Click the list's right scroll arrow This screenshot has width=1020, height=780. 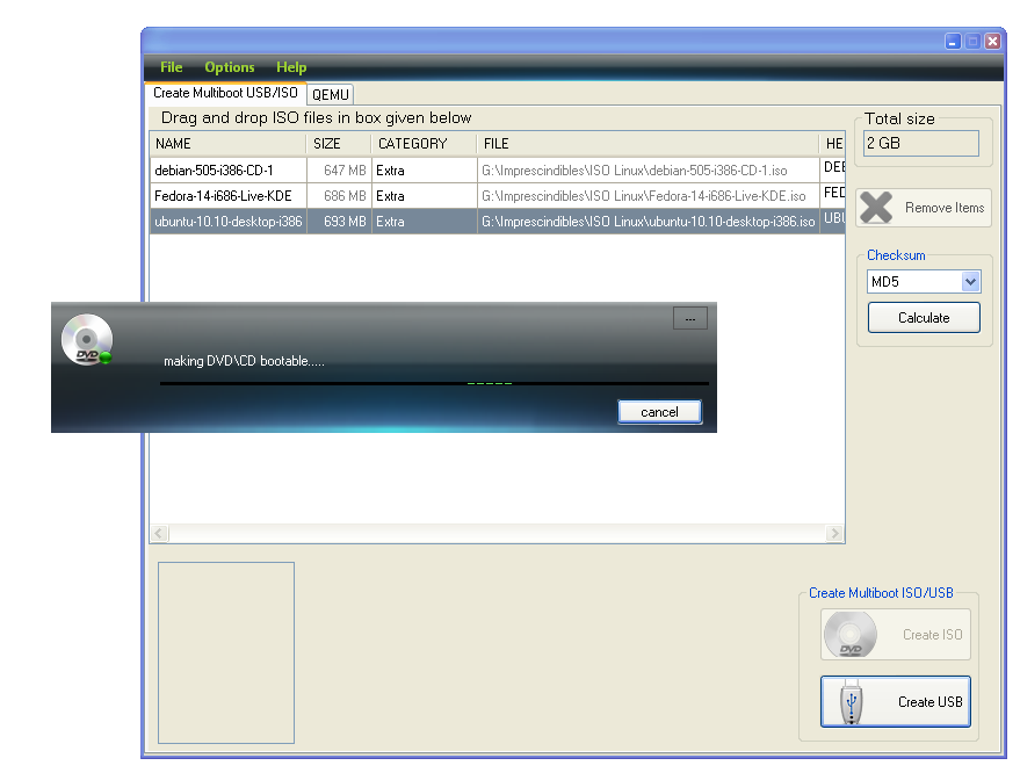click(x=835, y=533)
